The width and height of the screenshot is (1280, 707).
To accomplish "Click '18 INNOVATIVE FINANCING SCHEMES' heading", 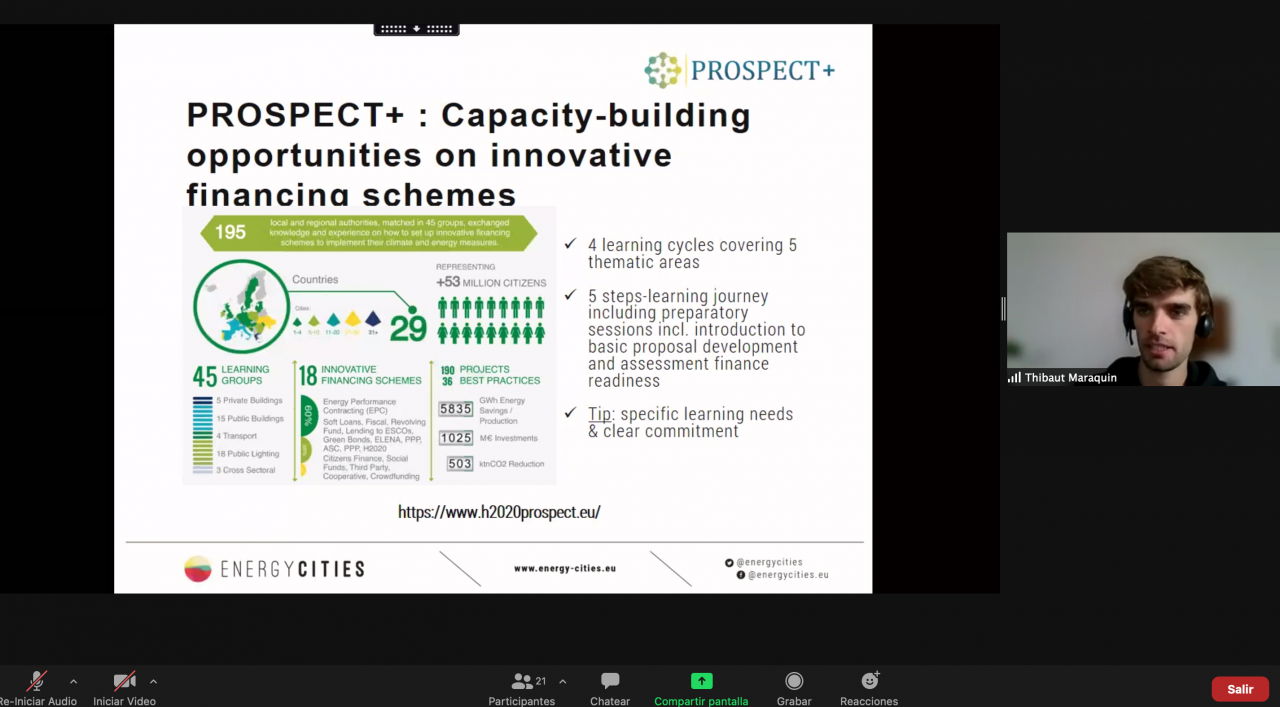I will click(x=360, y=375).
